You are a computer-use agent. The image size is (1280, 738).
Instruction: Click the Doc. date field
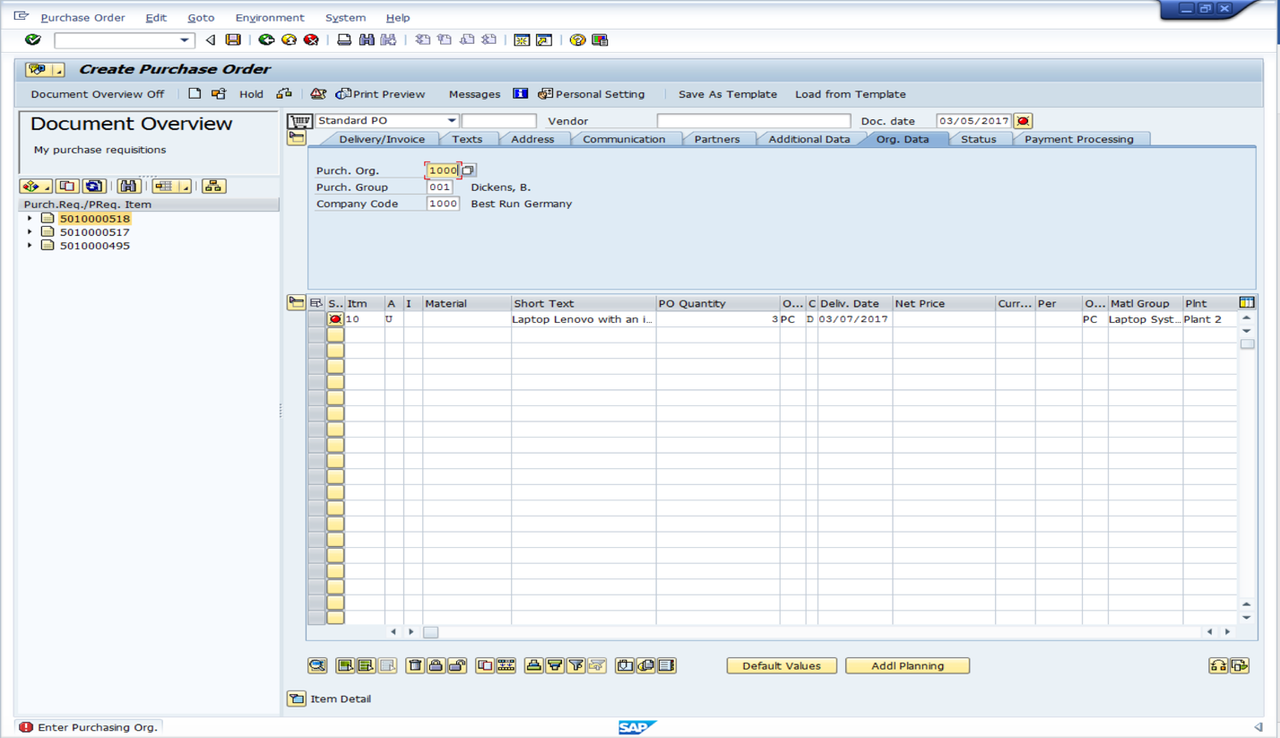tap(974, 121)
